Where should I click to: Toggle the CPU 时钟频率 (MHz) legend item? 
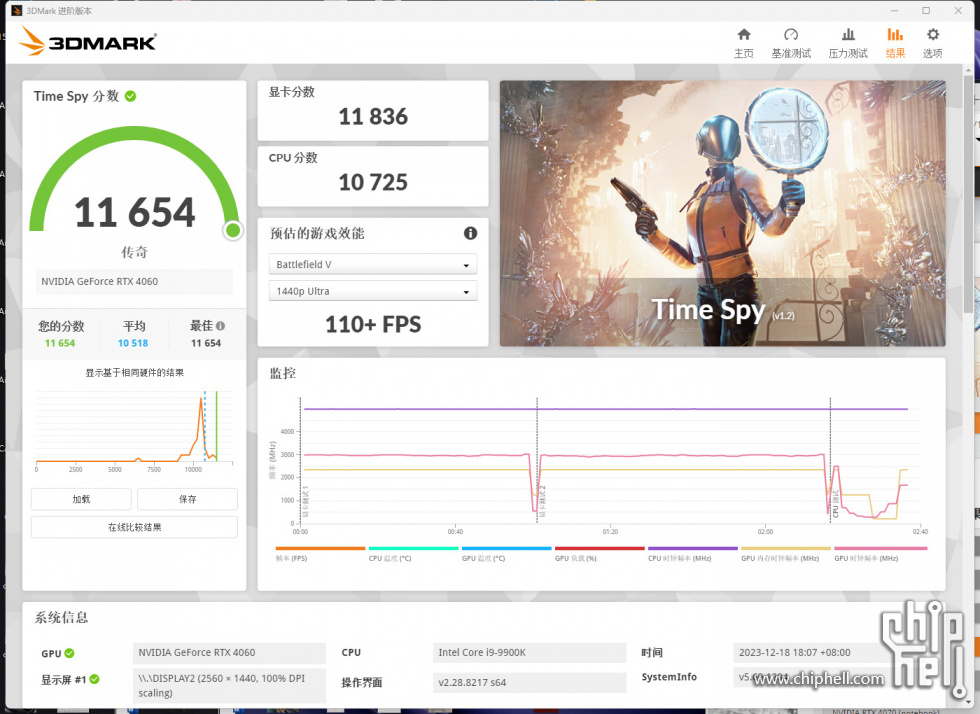692,554
